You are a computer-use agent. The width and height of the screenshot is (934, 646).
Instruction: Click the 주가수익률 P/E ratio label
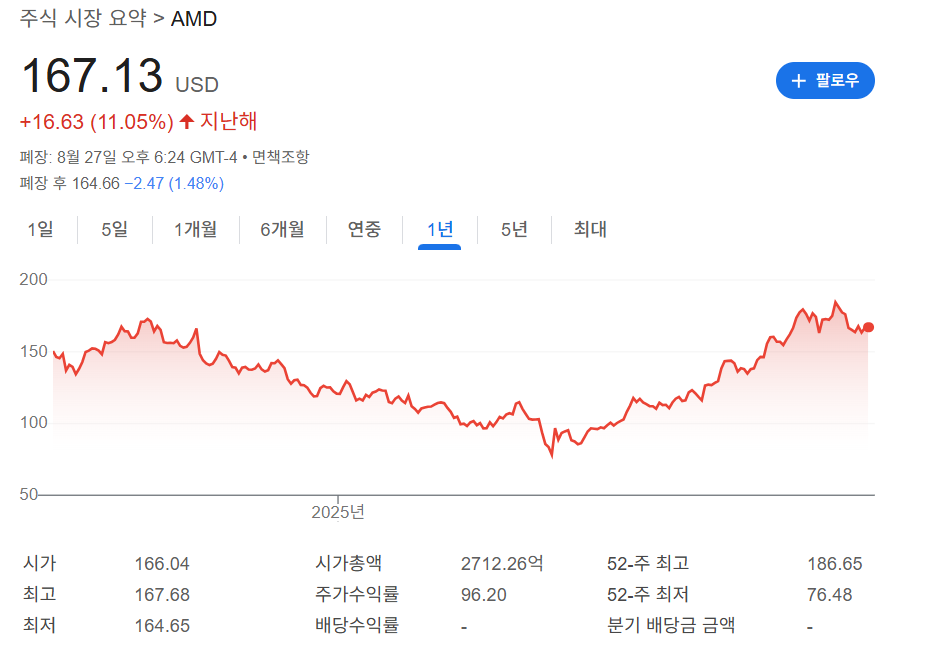coord(357,594)
